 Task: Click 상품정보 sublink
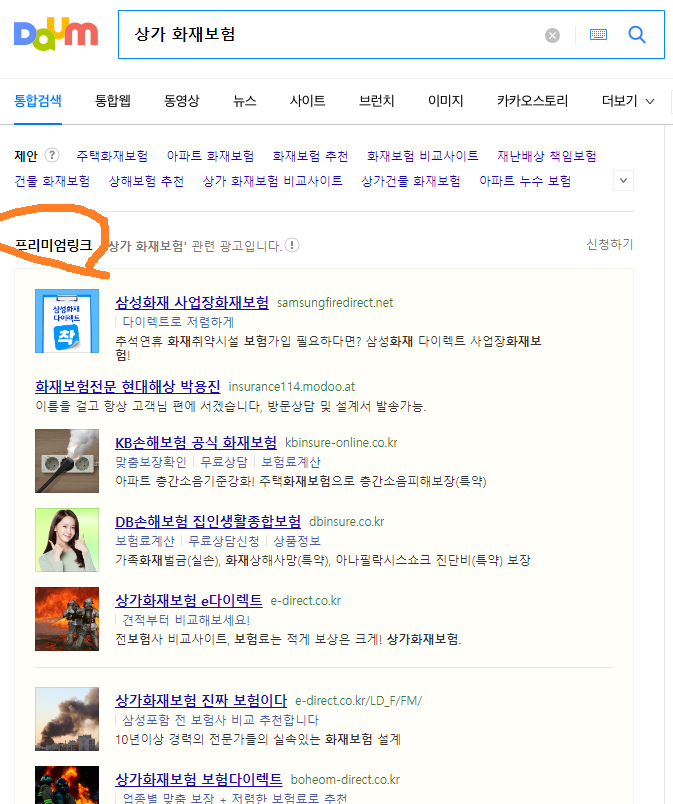point(297,541)
